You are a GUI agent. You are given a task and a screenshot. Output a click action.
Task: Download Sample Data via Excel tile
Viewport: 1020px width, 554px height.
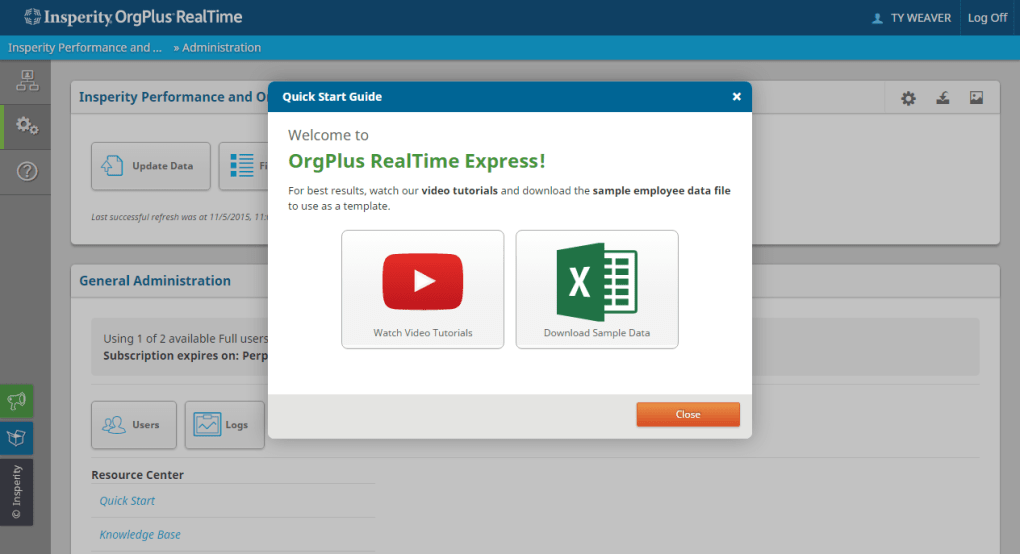tap(597, 289)
